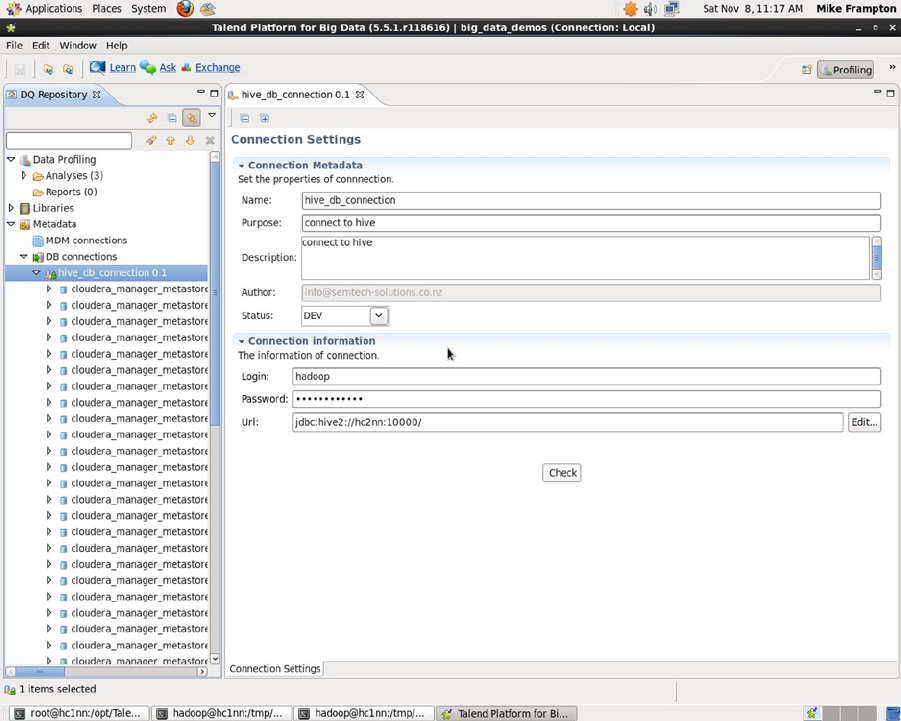Open the DQ Repository view menu triangle
Image resolution: width=901 pixels, height=721 pixels.
tap(212, 115)
